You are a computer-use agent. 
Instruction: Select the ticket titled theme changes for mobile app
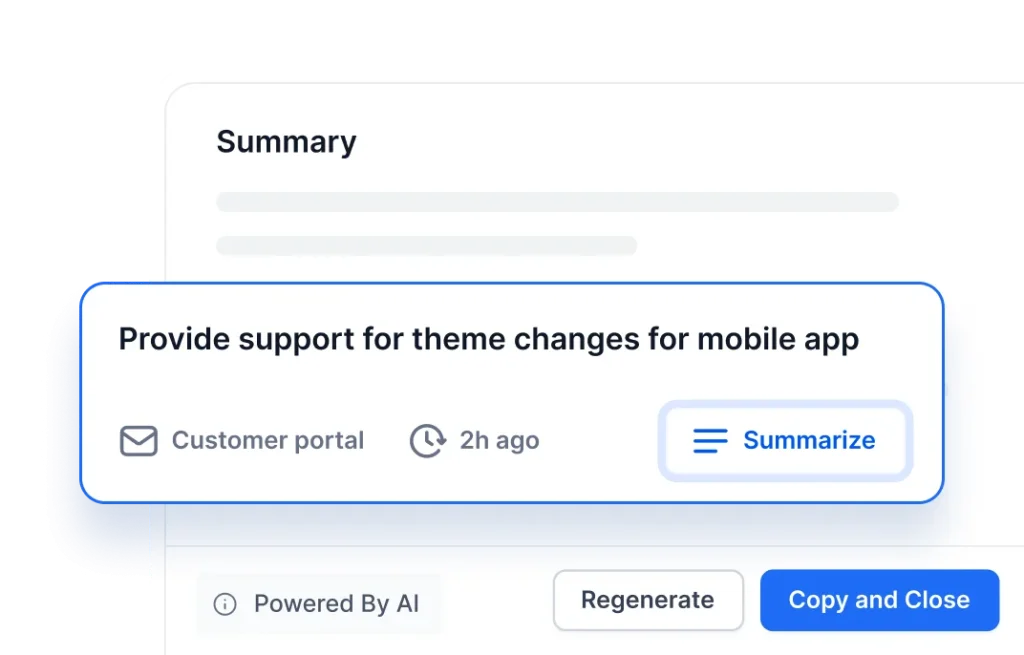click(488, 339)
